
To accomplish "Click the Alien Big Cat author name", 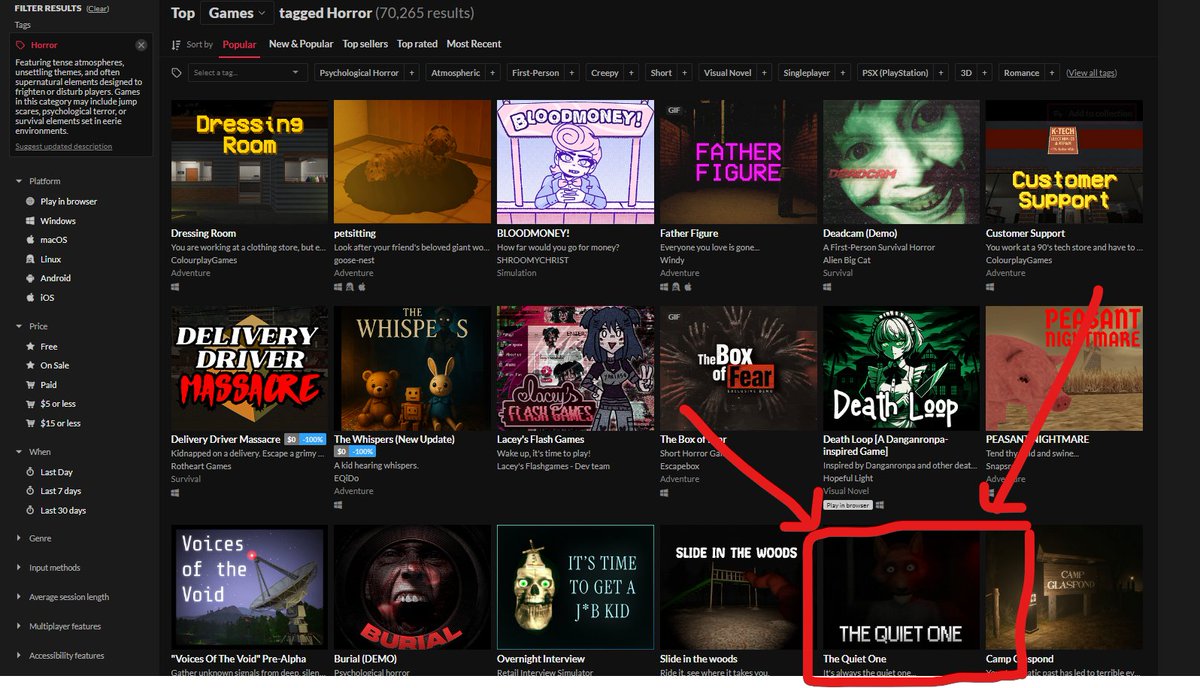I will coord(846,260).
